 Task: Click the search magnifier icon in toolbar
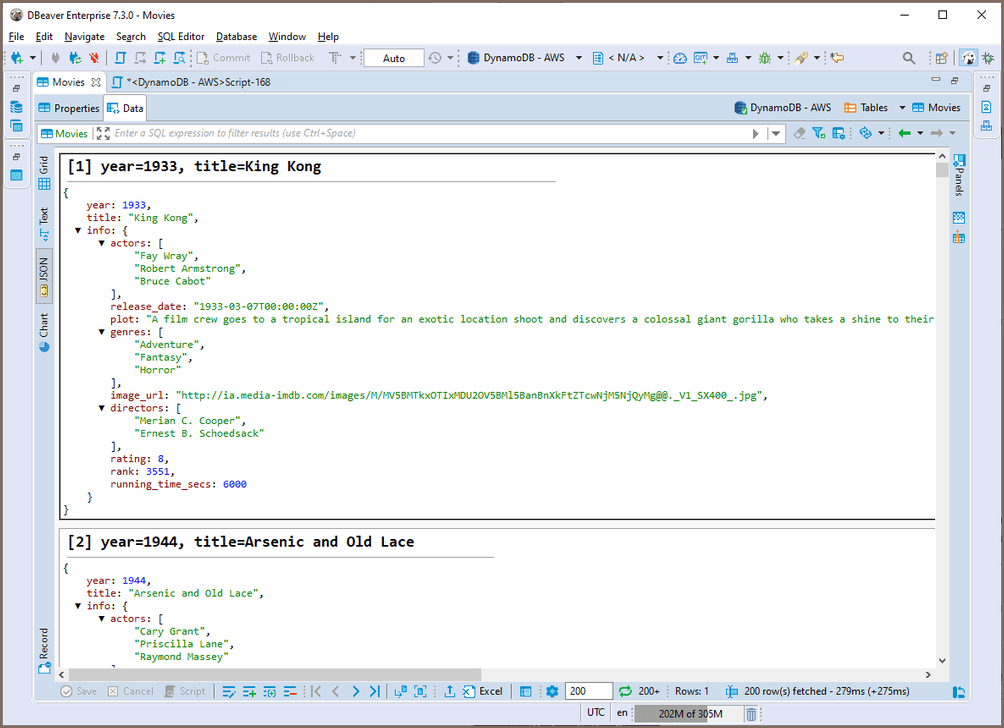pyautogui.click(x=908, y=58)
